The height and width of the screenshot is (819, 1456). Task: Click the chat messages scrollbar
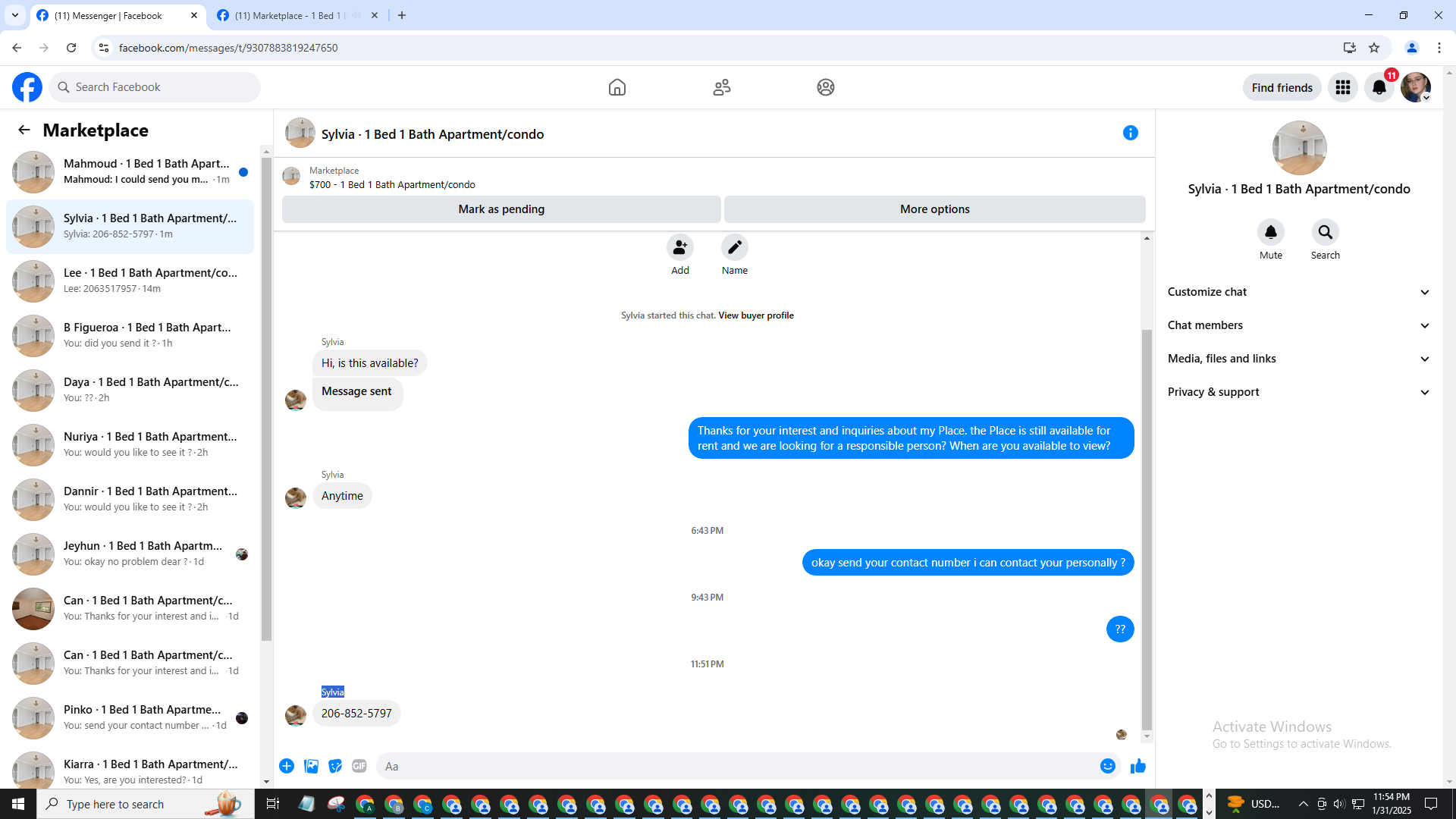tap(1147, 529)
